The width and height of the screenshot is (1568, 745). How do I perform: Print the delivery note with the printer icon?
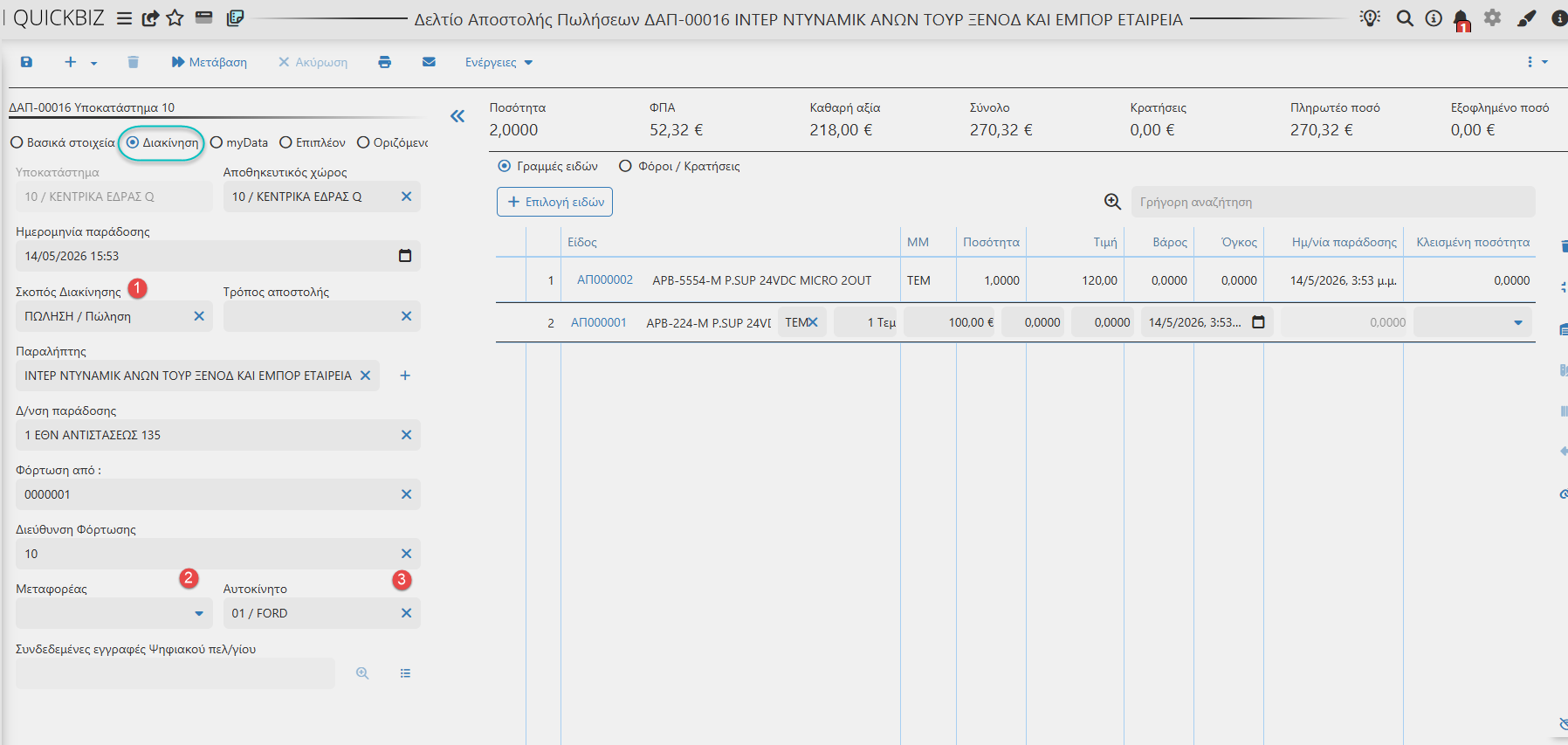click(384, 62)
